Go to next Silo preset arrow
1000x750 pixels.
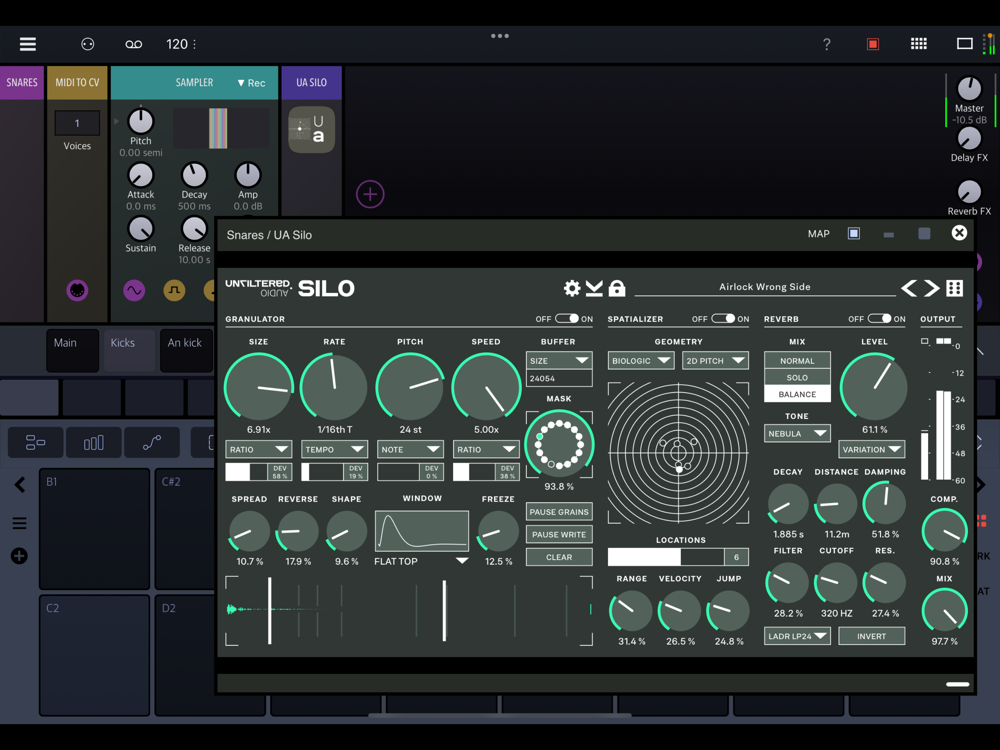tap(932, 288)
